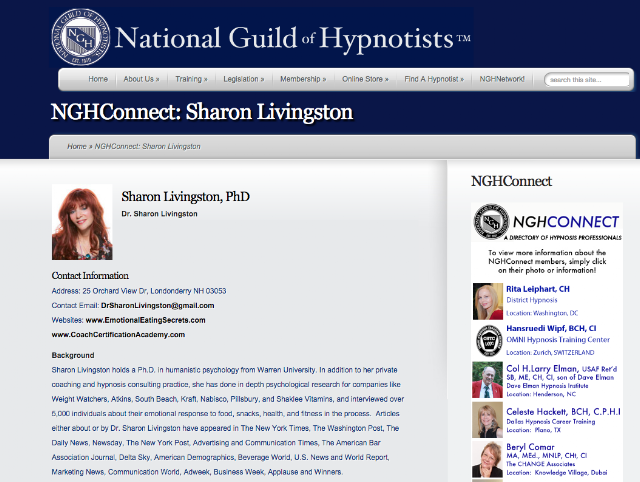This screenshot has width=640, height=482.
Task: Expand the Membership menu
Action: [x=303, y=79]
